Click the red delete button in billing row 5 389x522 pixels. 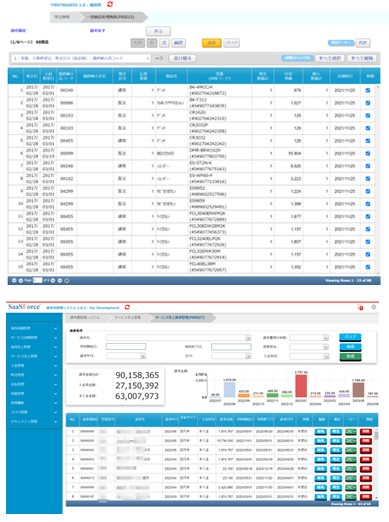(x=366, y=469)
